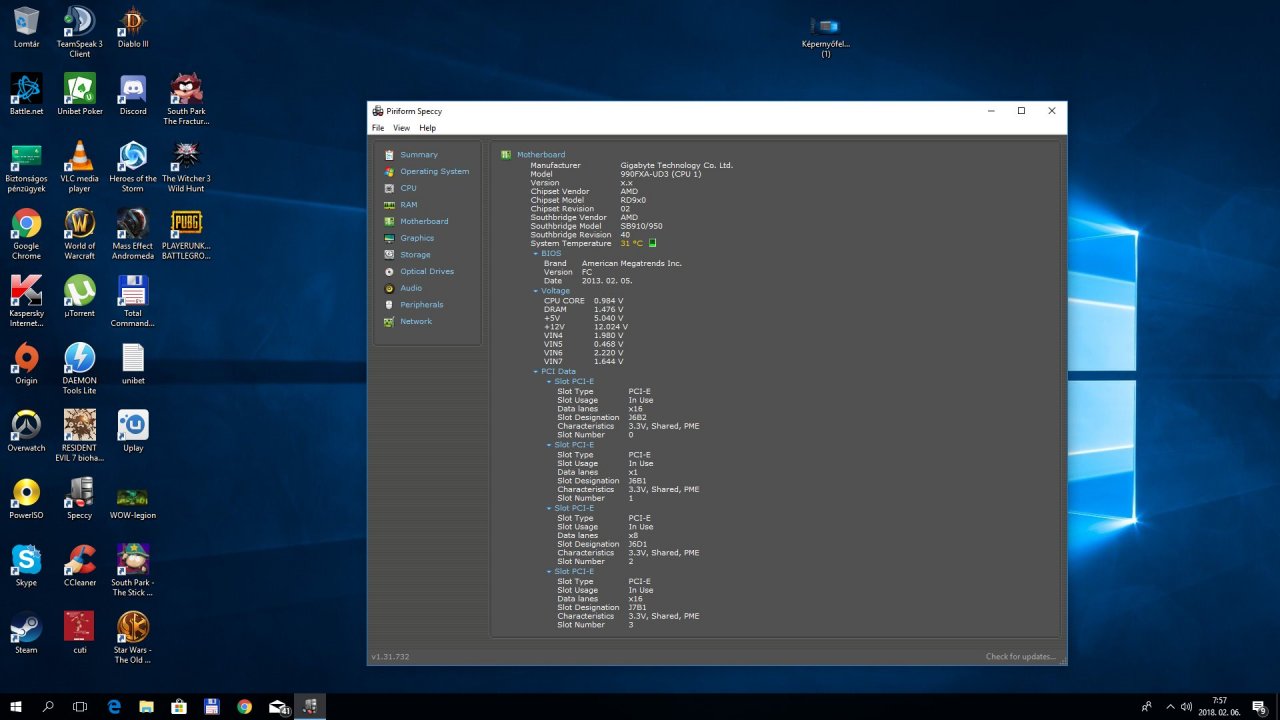Collapse the BIOS tree section
1280x720 pixels.
click(536, 254)
